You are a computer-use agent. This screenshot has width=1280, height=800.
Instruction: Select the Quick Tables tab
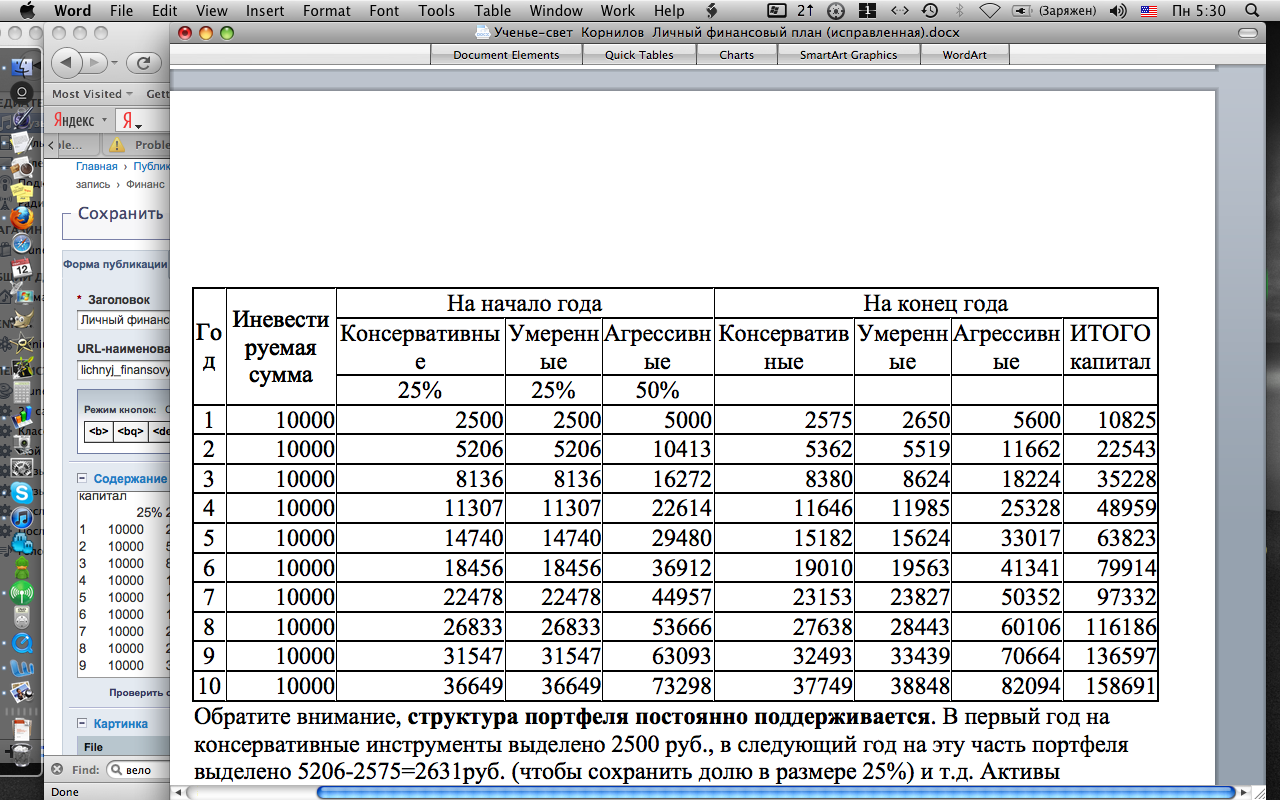coord(639,55)
